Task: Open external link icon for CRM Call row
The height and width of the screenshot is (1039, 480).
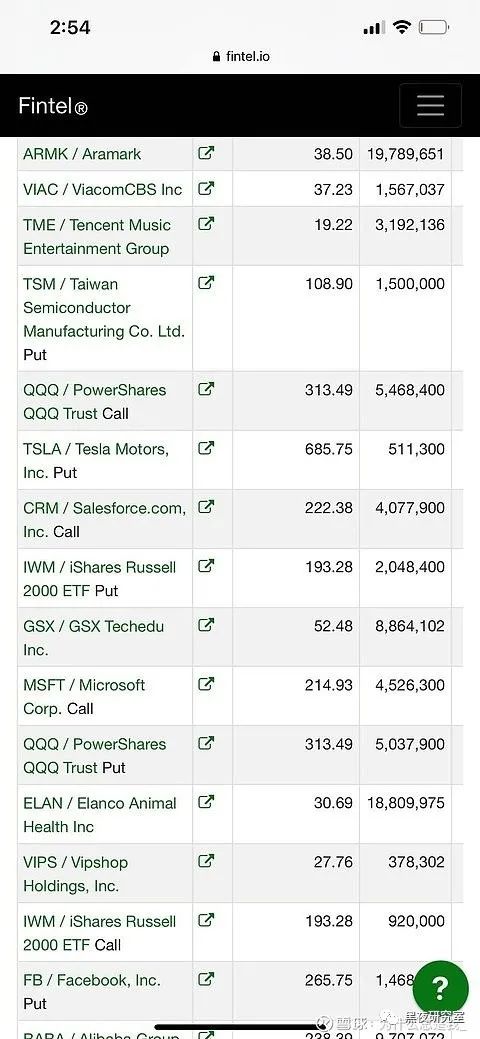Action: (206, 507)
